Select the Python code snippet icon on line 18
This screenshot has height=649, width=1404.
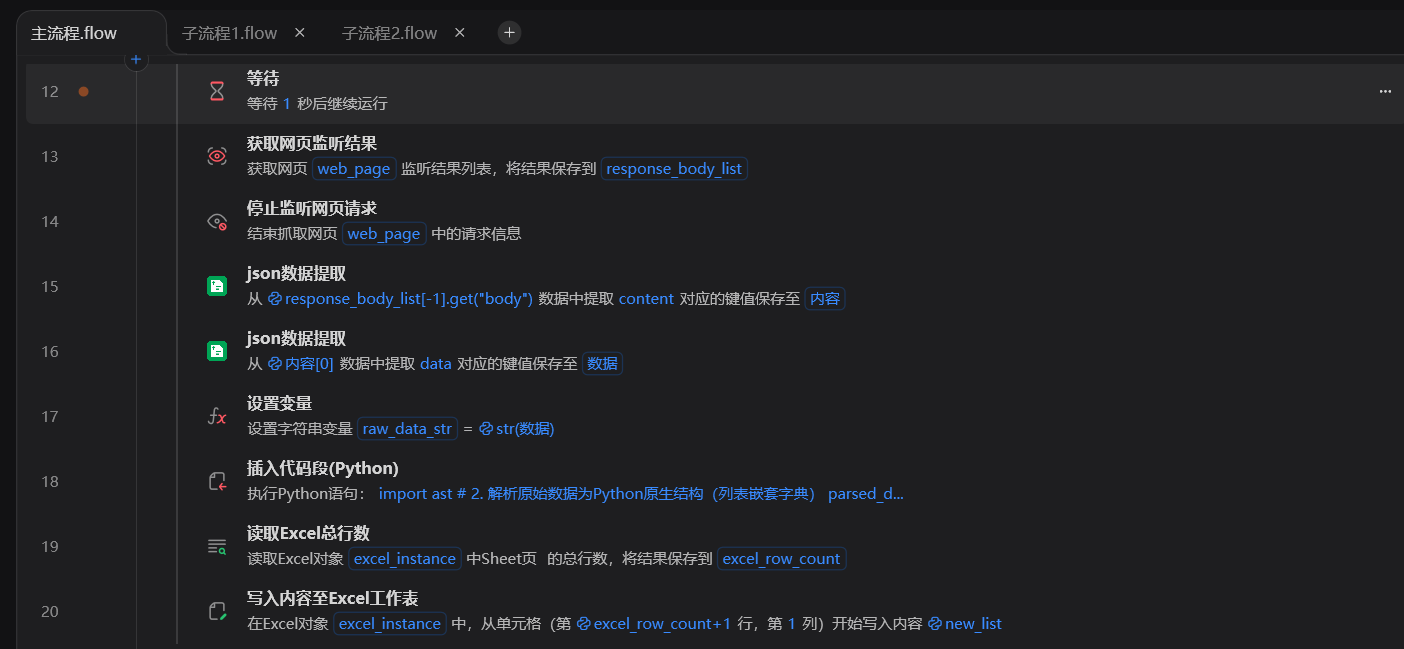click(217, 480)
